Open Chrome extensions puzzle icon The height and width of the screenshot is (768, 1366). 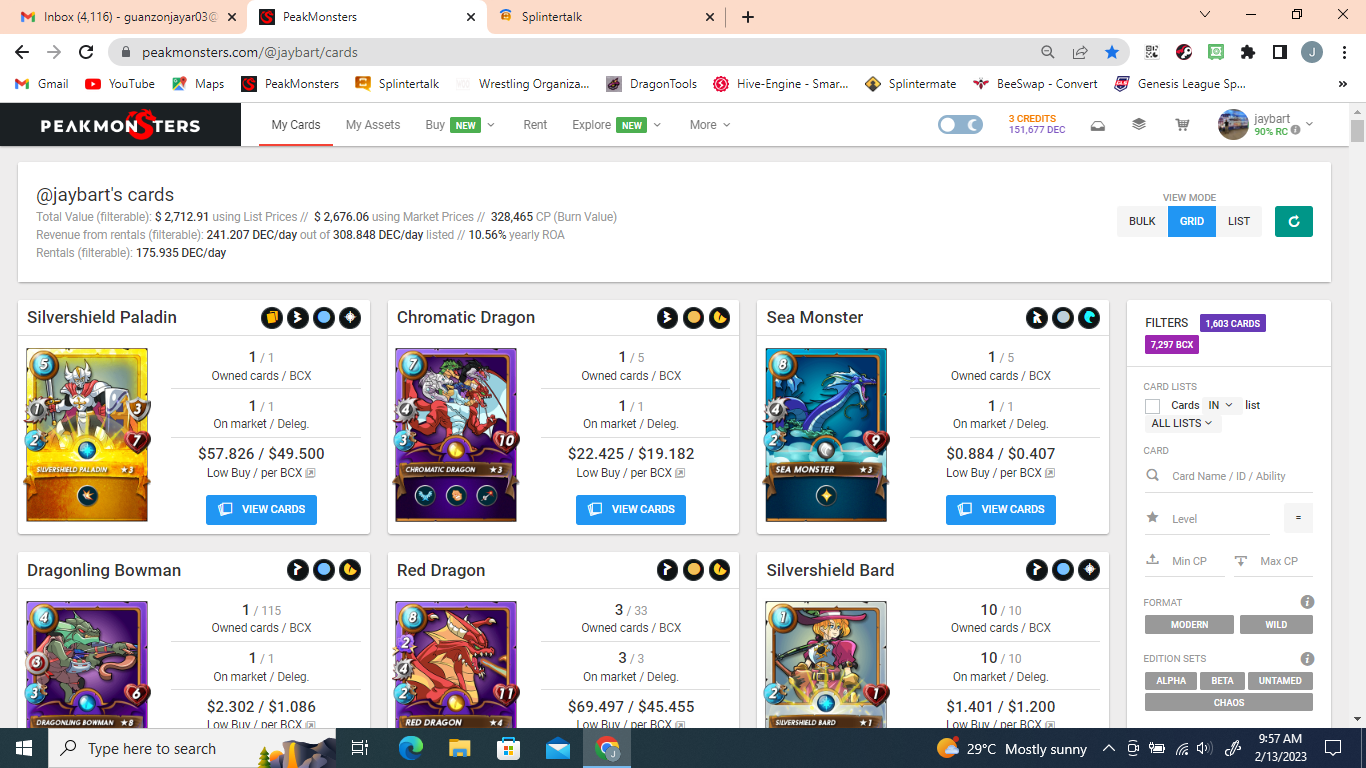click(1247, 52)
